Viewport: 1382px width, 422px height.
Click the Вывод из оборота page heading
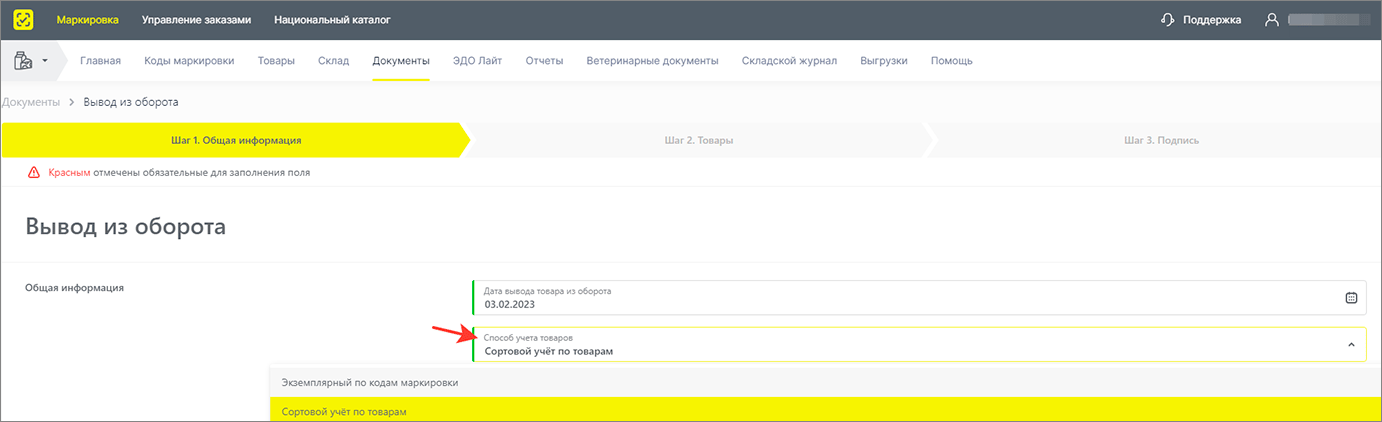pos(125,226)
